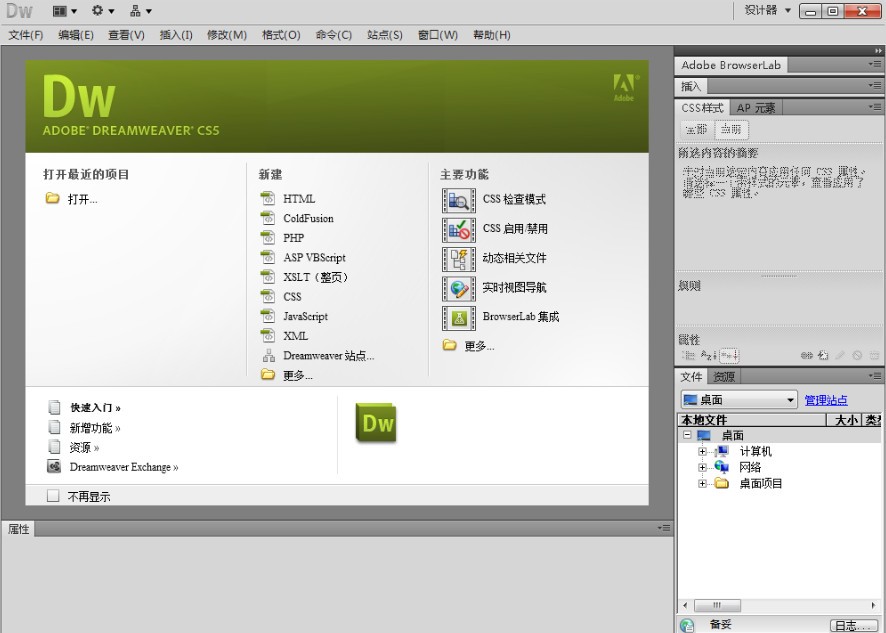The width and height of the screenshot is (886, 633).
Task: Click the show set properties icon
Action: [x=729, y=355]
